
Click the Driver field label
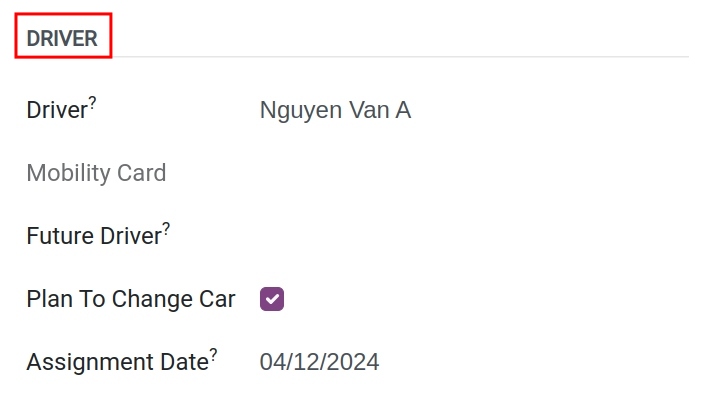(57, 110)
